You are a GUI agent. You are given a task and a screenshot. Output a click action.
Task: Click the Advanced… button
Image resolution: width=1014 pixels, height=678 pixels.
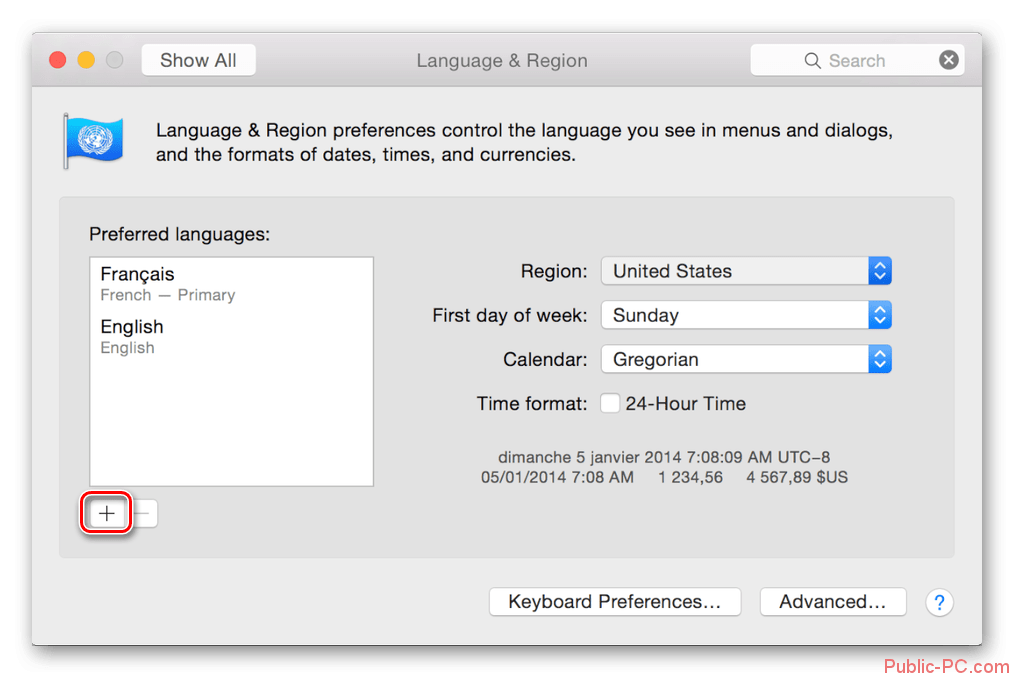point(832,602)
